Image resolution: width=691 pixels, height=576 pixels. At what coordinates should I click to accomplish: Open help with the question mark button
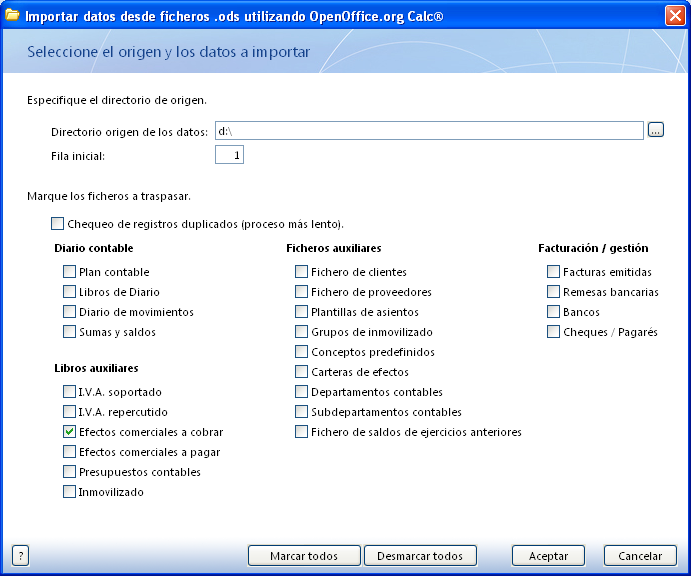20,556
